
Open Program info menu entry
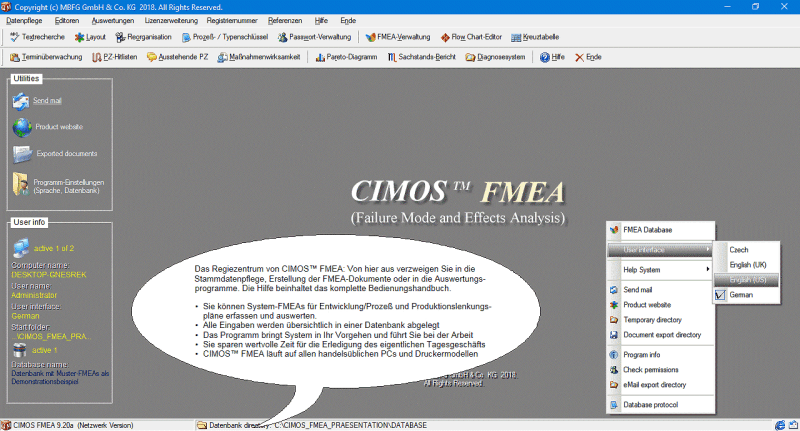point(661,355)
